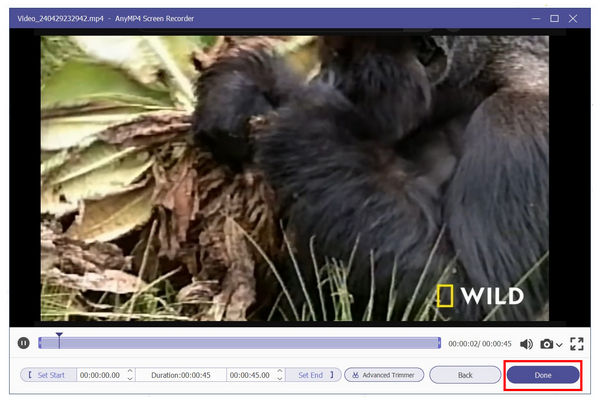Maximize the AnyMP4 Screen Recorder window
The image size is (600, 402).
pos(554,18)
